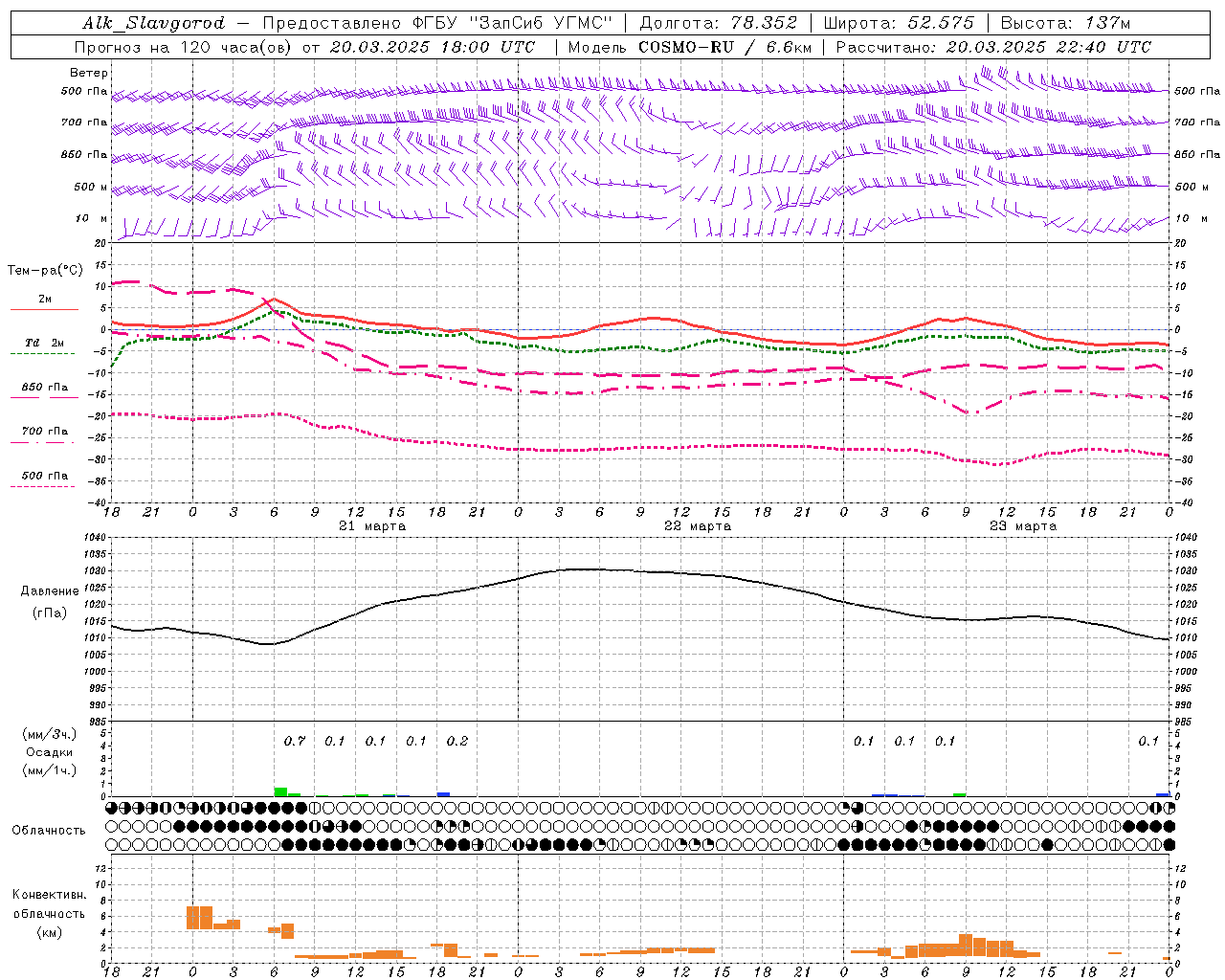Click the Ветер panel label
The image size is (1225, 980).
89,73
